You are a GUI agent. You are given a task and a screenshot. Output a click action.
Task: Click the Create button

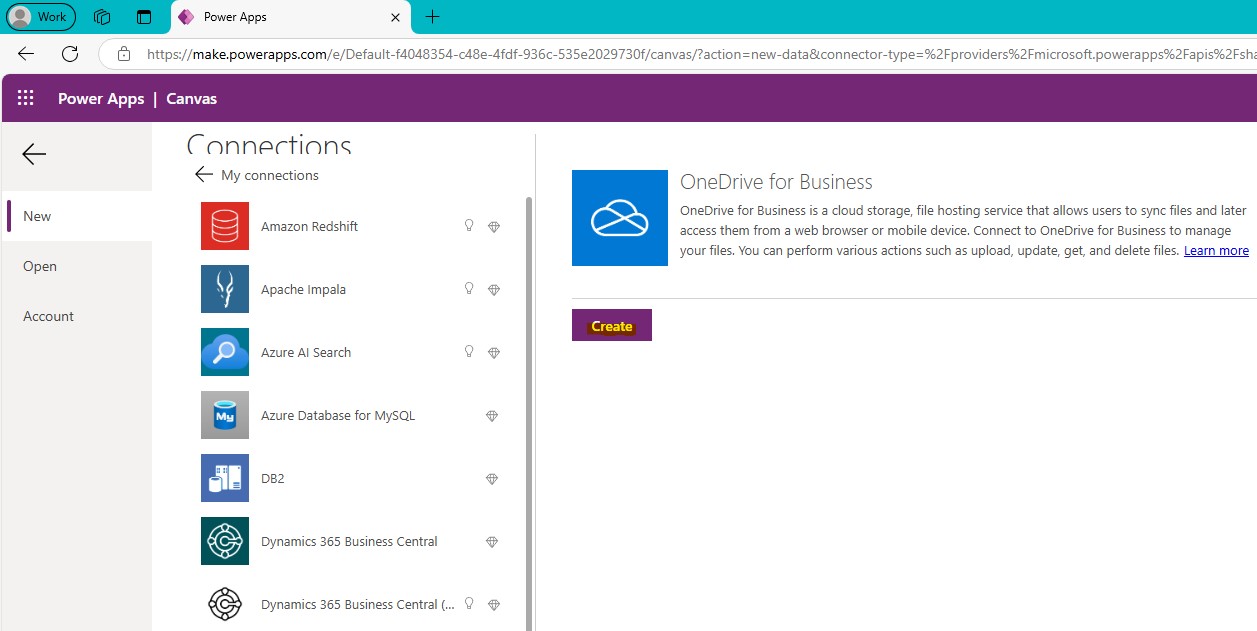pyautogui.click(x=612, y=325)
